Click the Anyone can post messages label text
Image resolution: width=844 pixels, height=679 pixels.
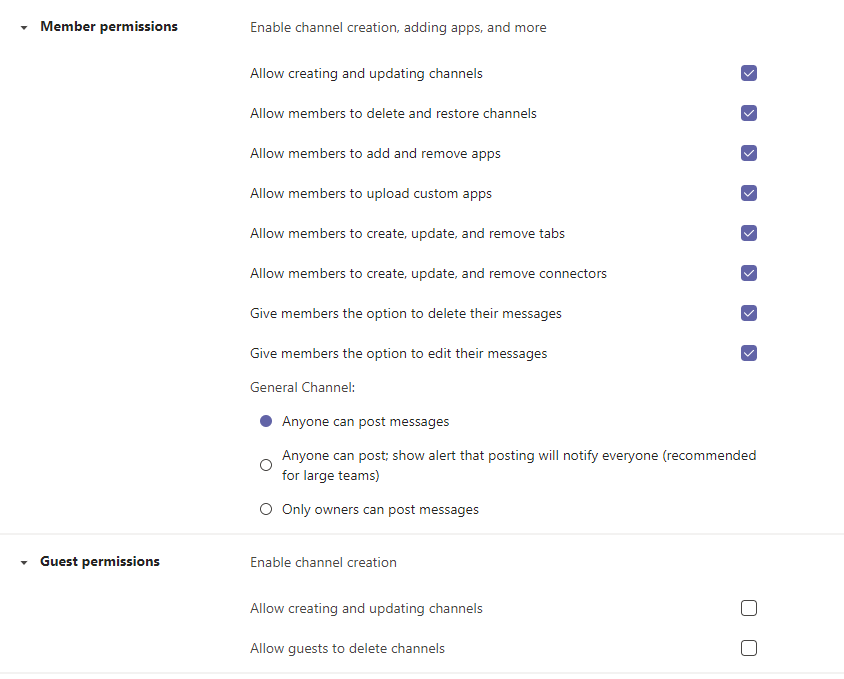click(x=365, y=422)
